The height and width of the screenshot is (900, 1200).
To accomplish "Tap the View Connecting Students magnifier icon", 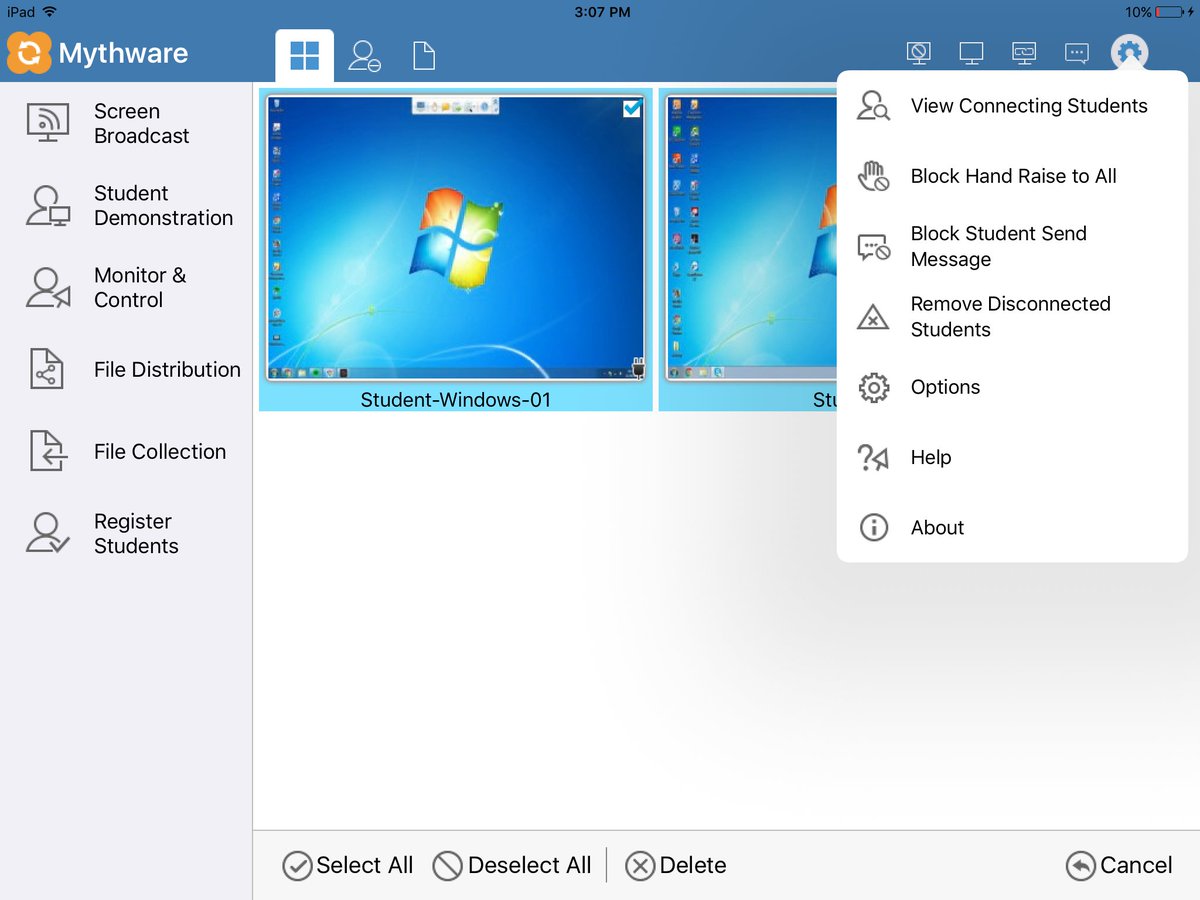I will pos(874,106).
